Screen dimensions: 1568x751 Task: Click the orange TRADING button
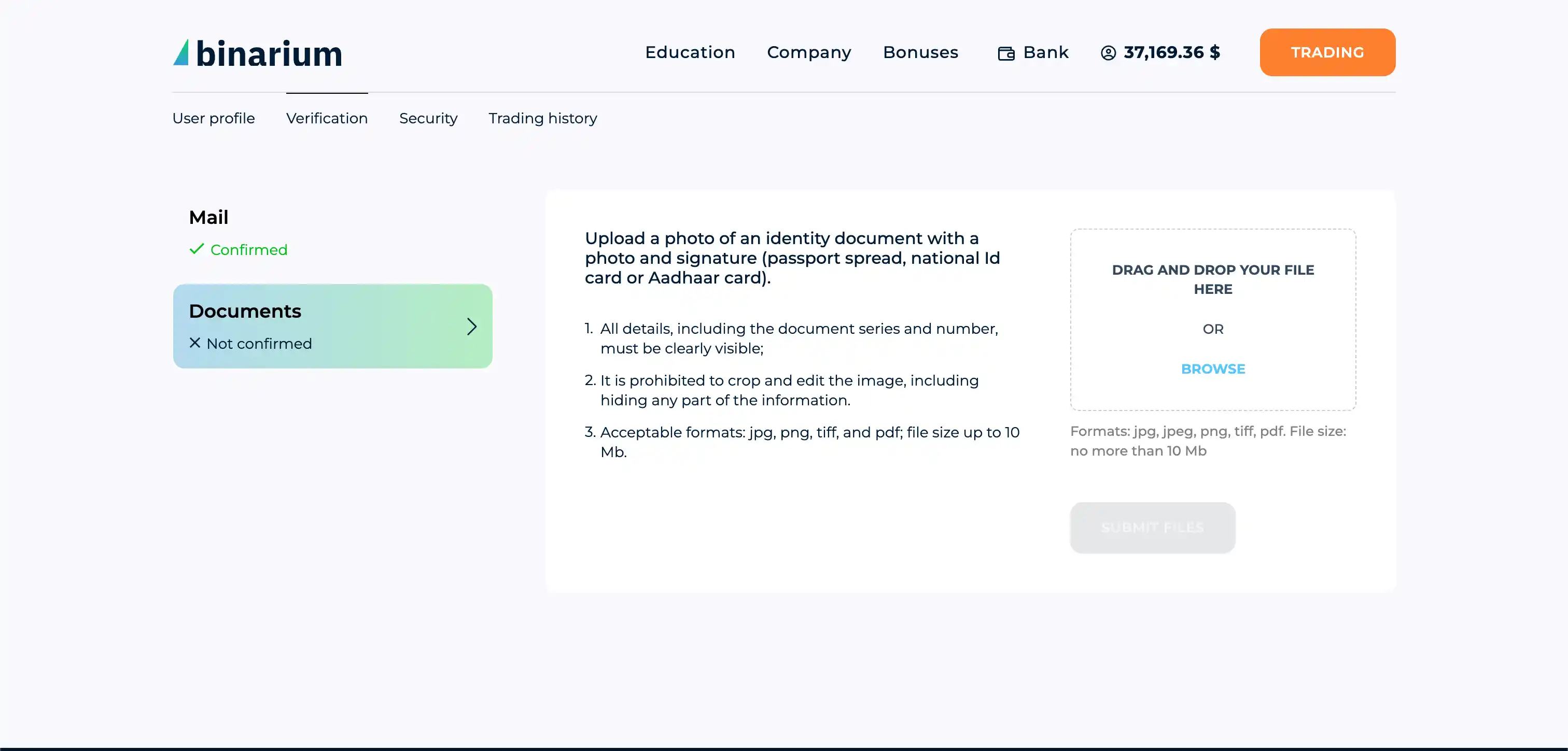[x=1327, y=52]
